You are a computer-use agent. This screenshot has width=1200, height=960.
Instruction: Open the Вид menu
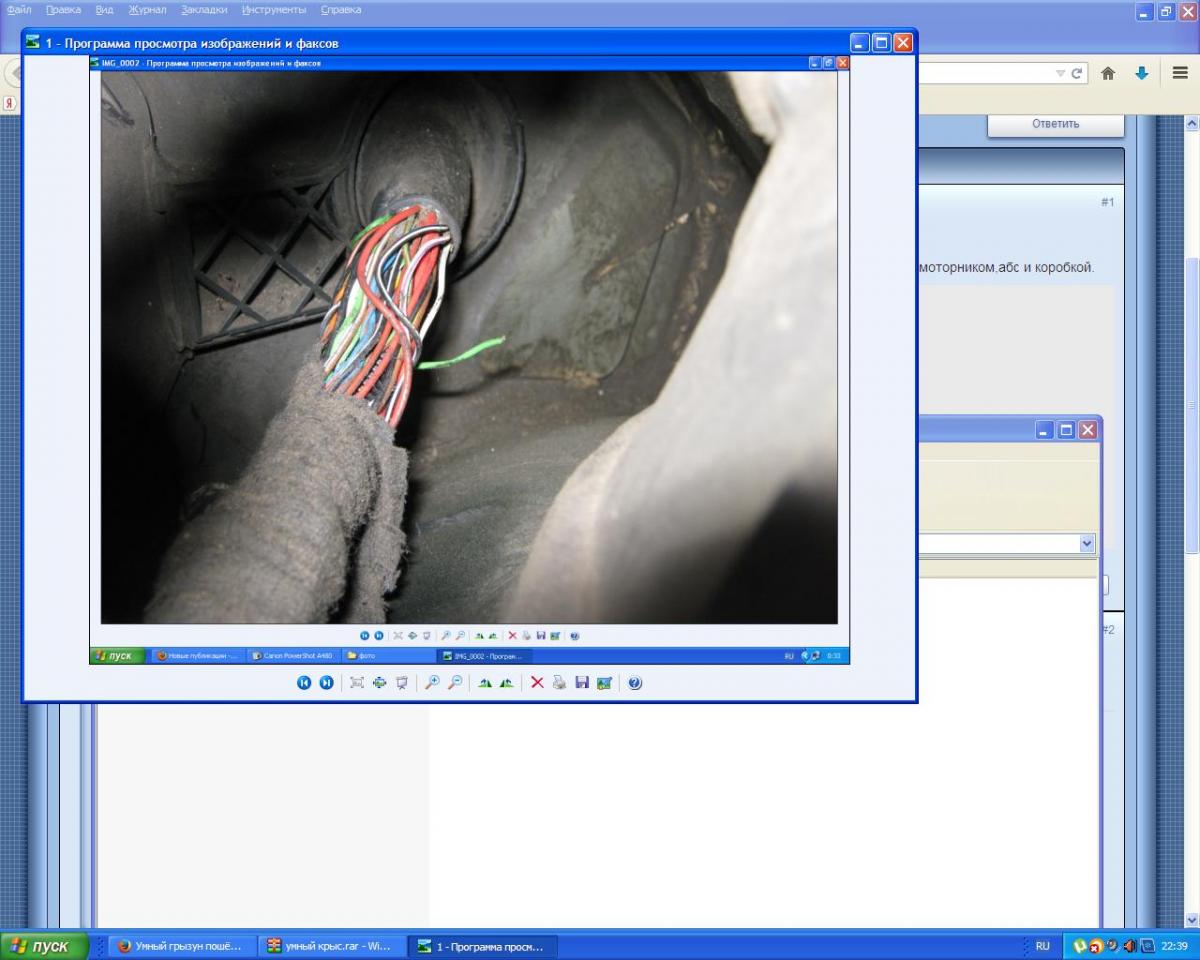104,9
